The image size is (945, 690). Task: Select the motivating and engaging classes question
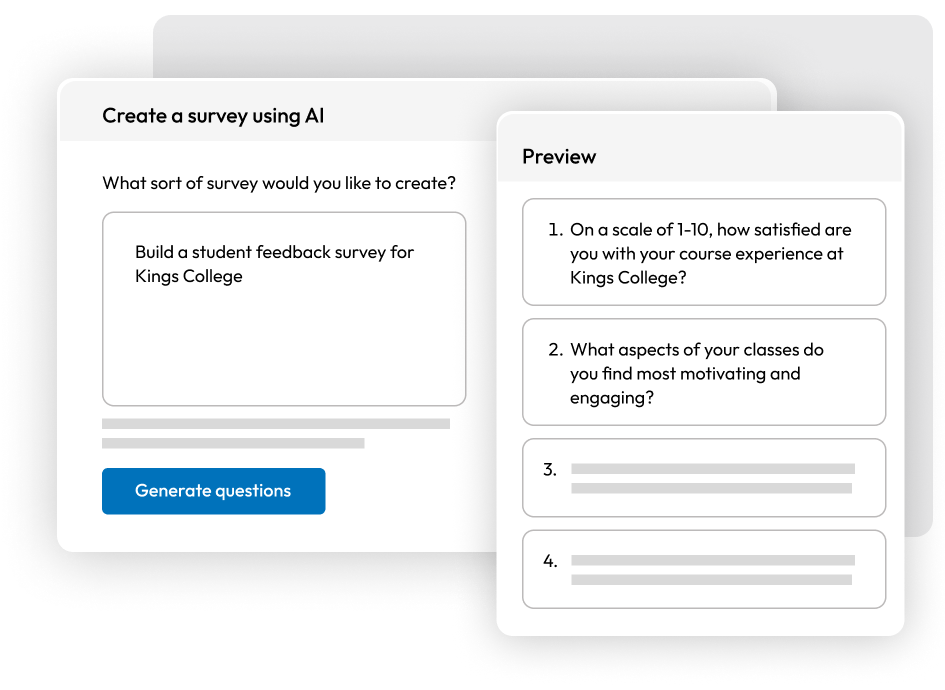pos(704,372)
